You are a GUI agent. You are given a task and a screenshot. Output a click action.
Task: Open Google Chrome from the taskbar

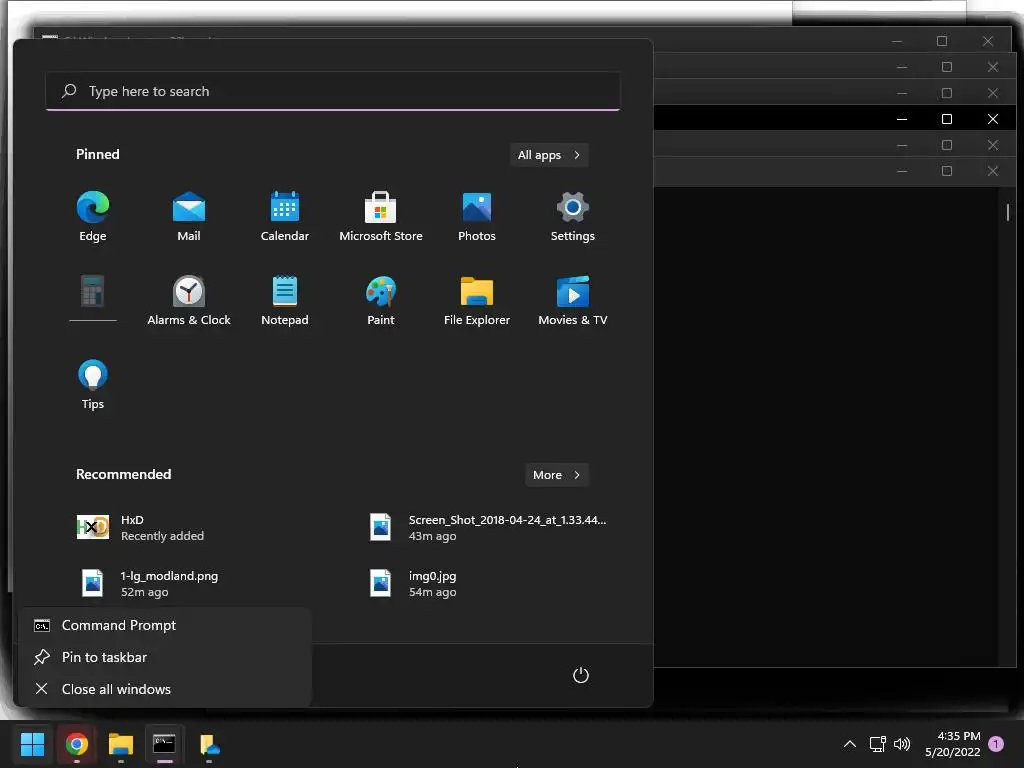76,744
